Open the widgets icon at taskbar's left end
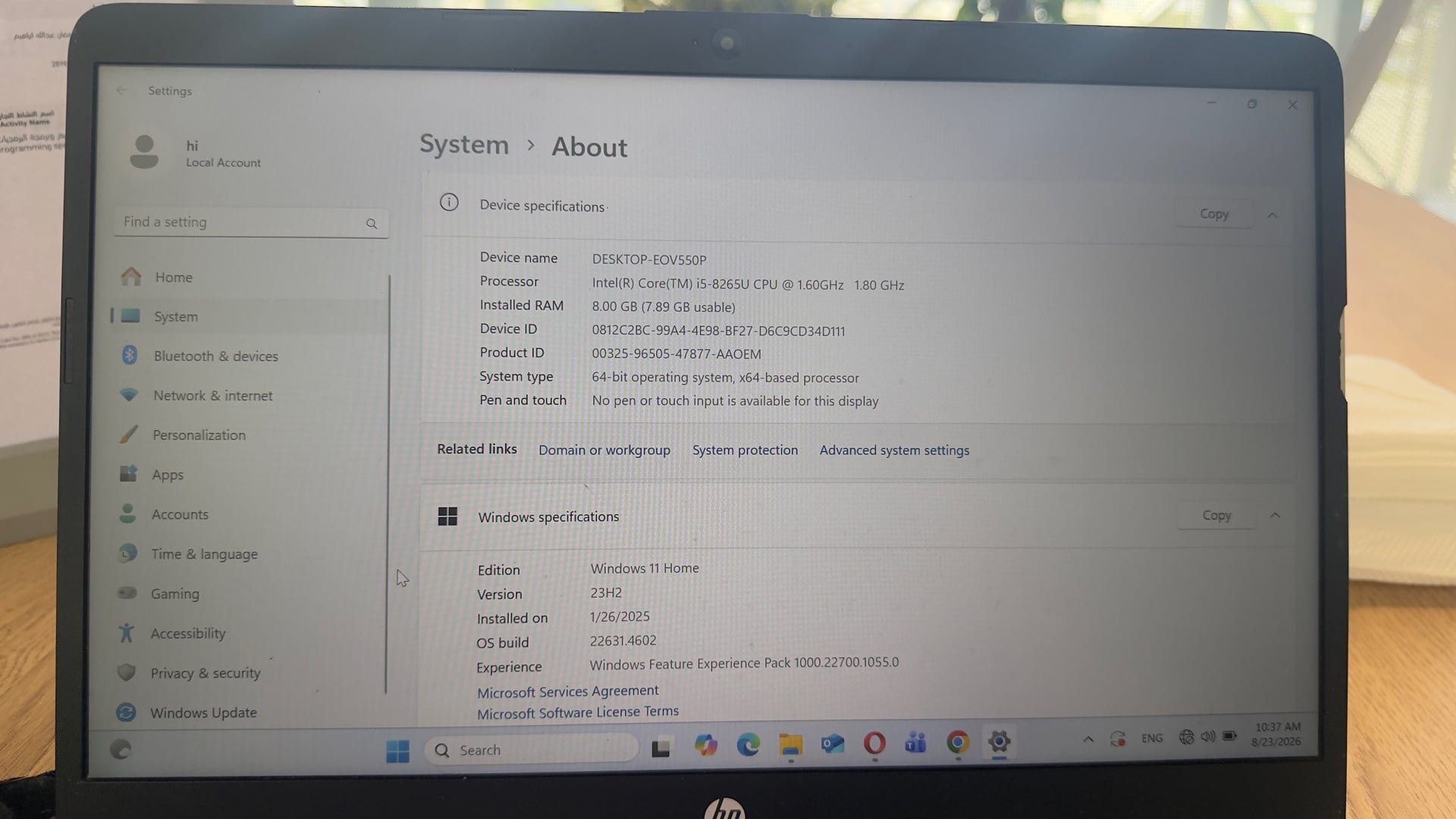Image resolution: width=1456 pixels, height=819 pixels. pyautogui.click(x=121, y=750)
